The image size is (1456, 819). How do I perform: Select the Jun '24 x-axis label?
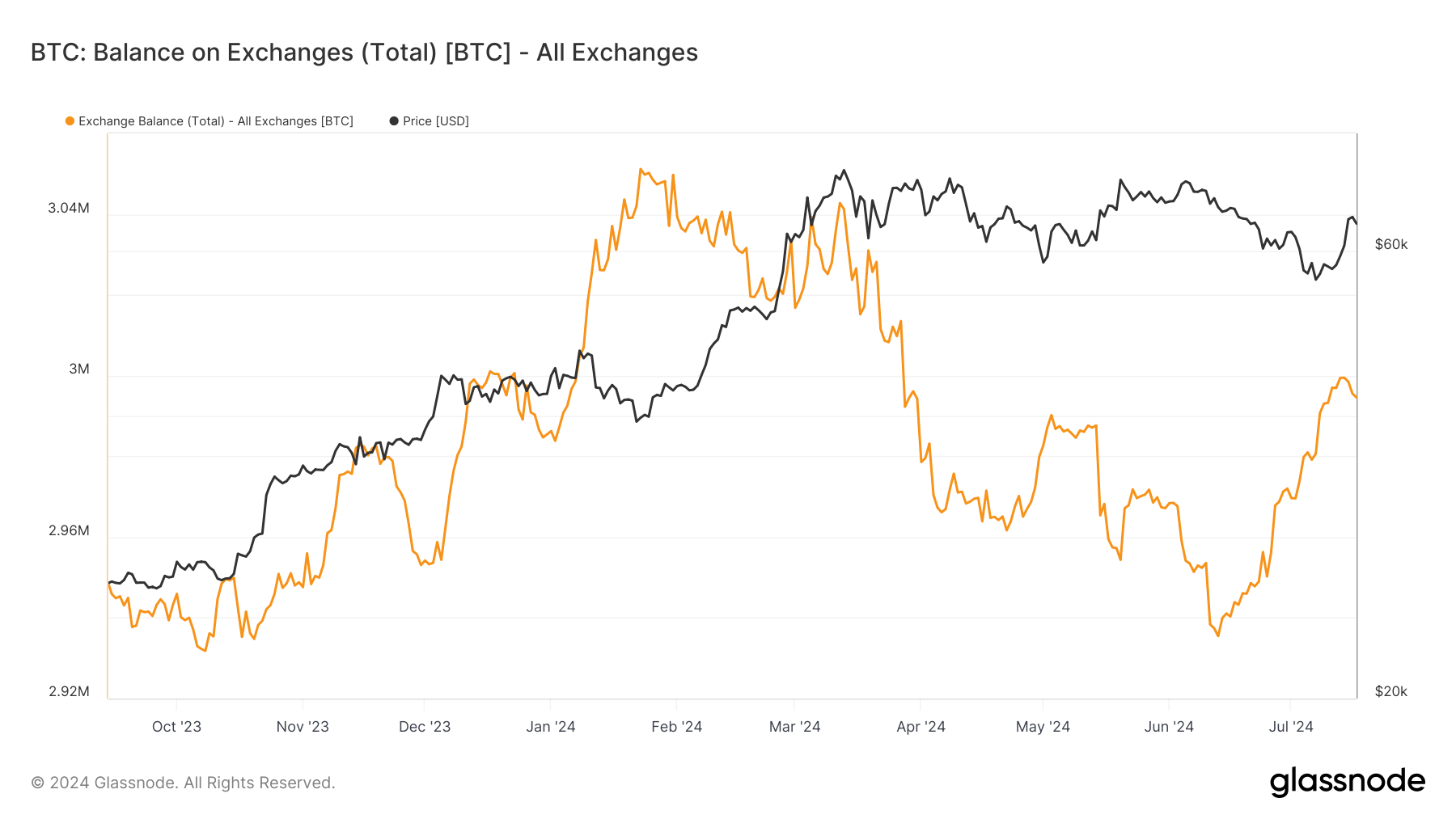pyautogui.click(x=1169, y=727)
